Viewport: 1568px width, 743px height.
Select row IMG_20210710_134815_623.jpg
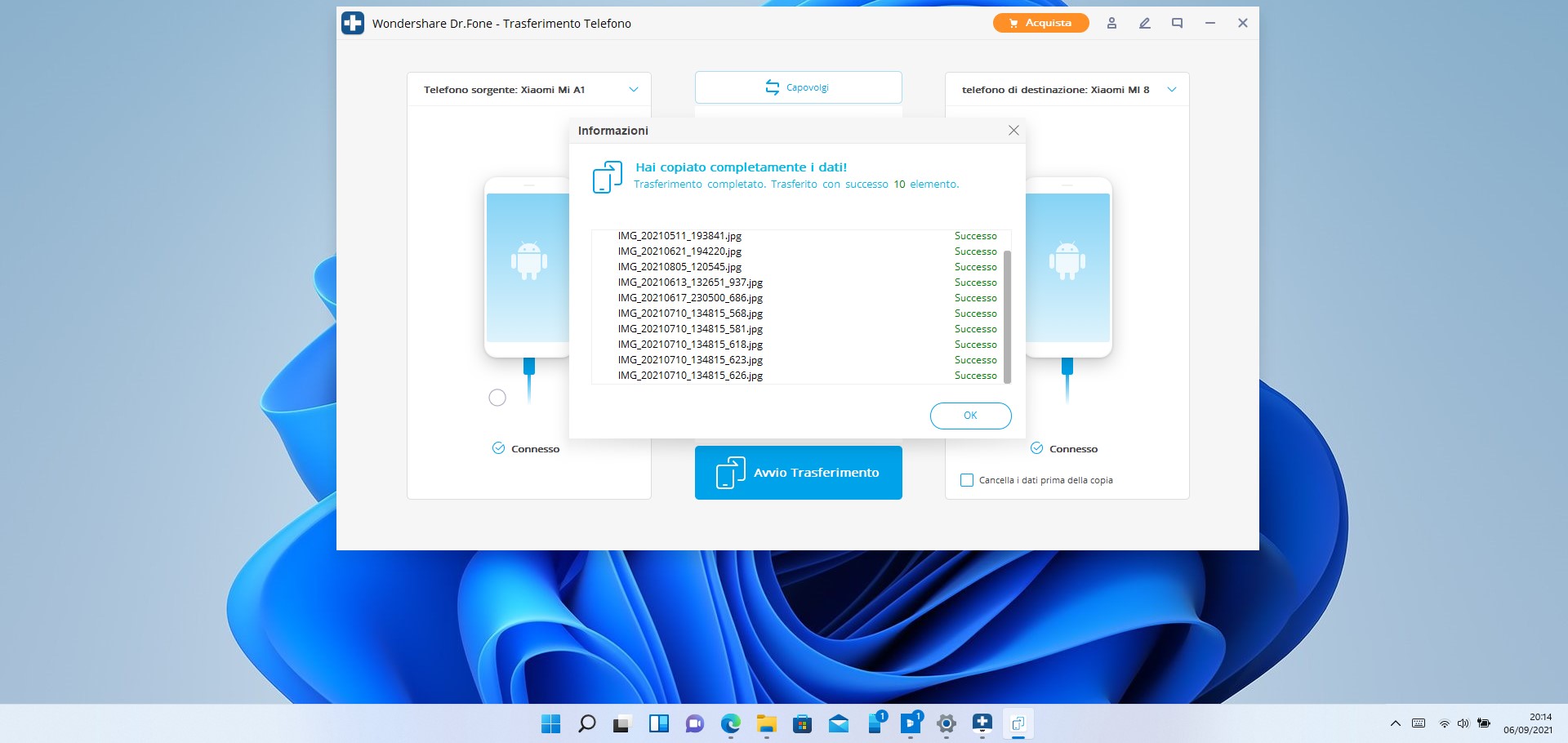(x=801, y=360)
